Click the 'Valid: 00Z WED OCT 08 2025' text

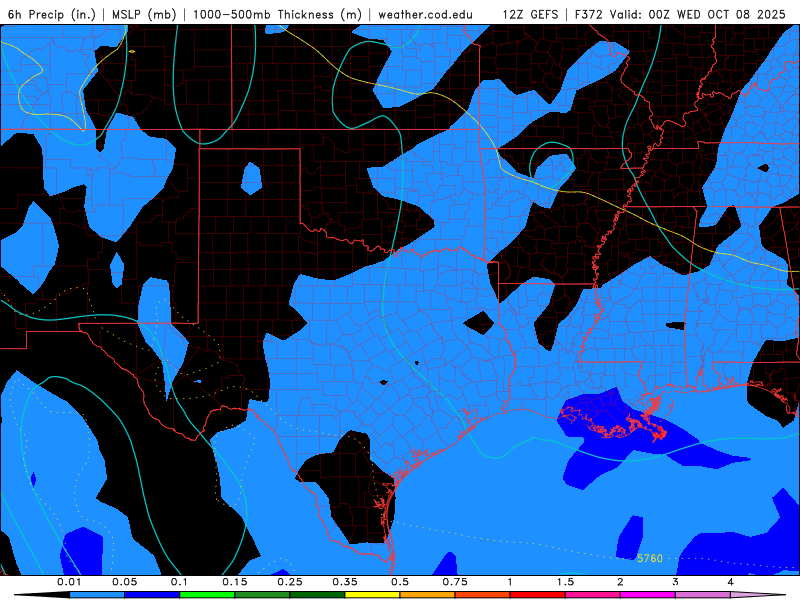(x=697, y=14)
